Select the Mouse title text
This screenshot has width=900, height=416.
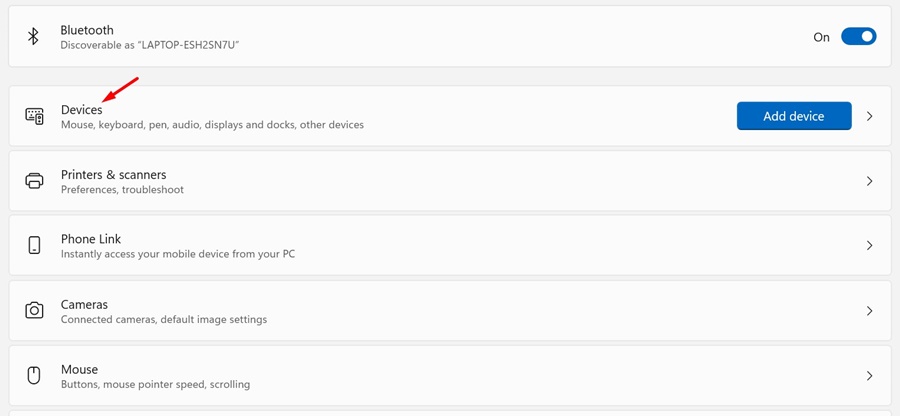pyautogui.click(x=79, y=369)
